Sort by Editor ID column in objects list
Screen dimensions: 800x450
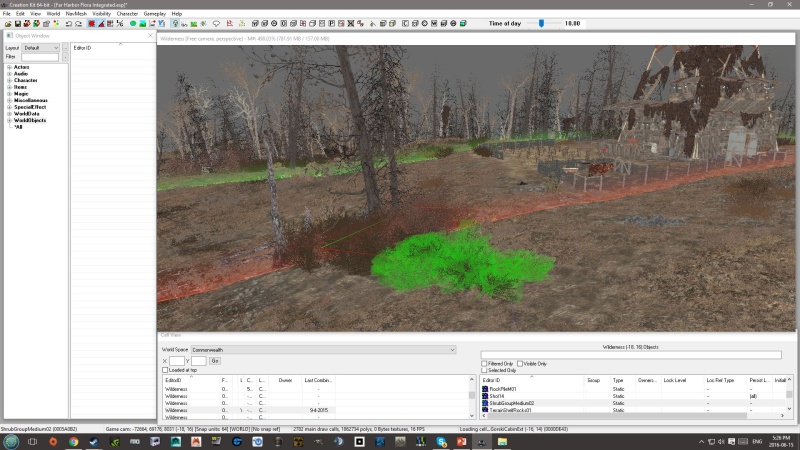(532, 380)
